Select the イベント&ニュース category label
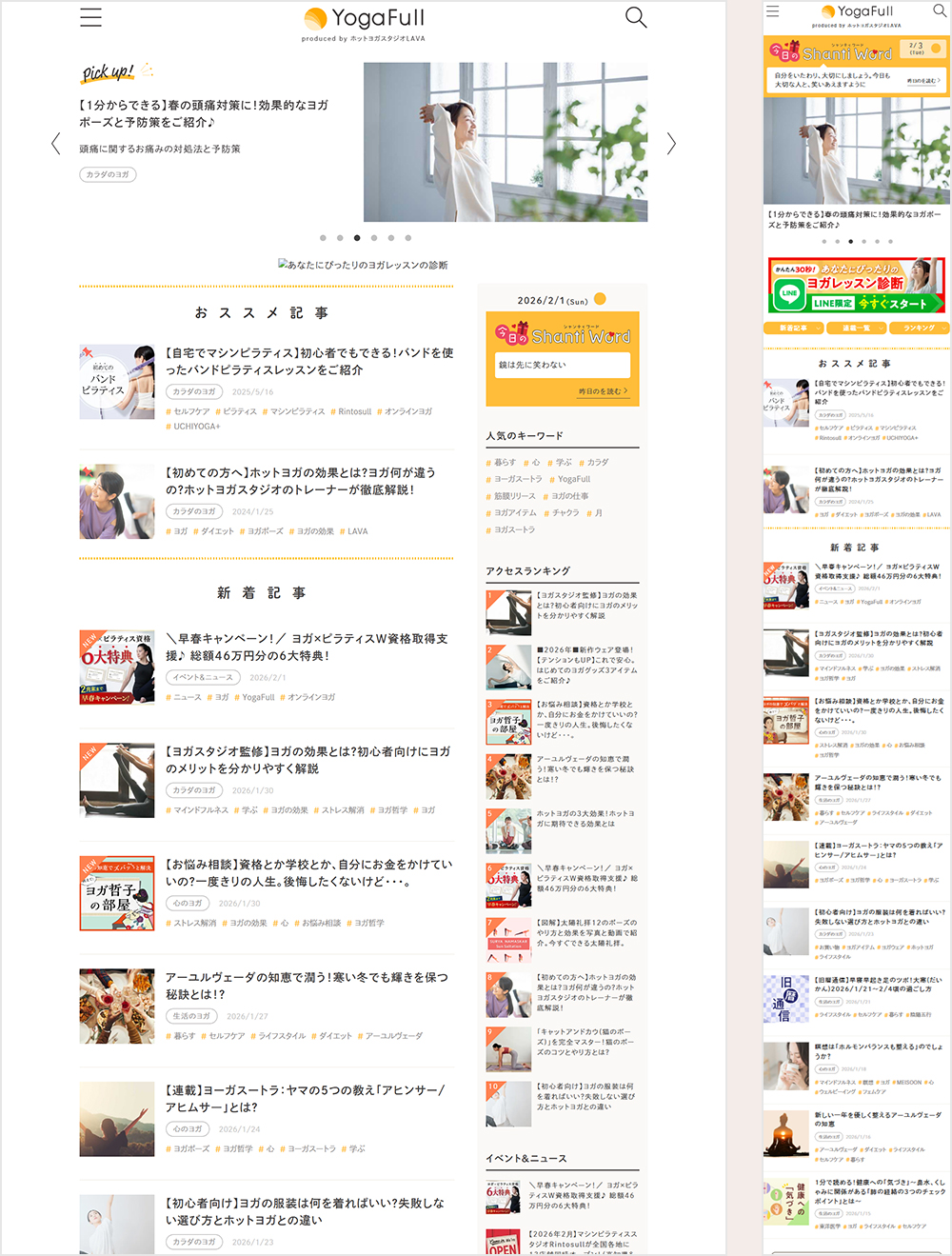Viewport: 952px width, 1256px height. pos(202,677)
